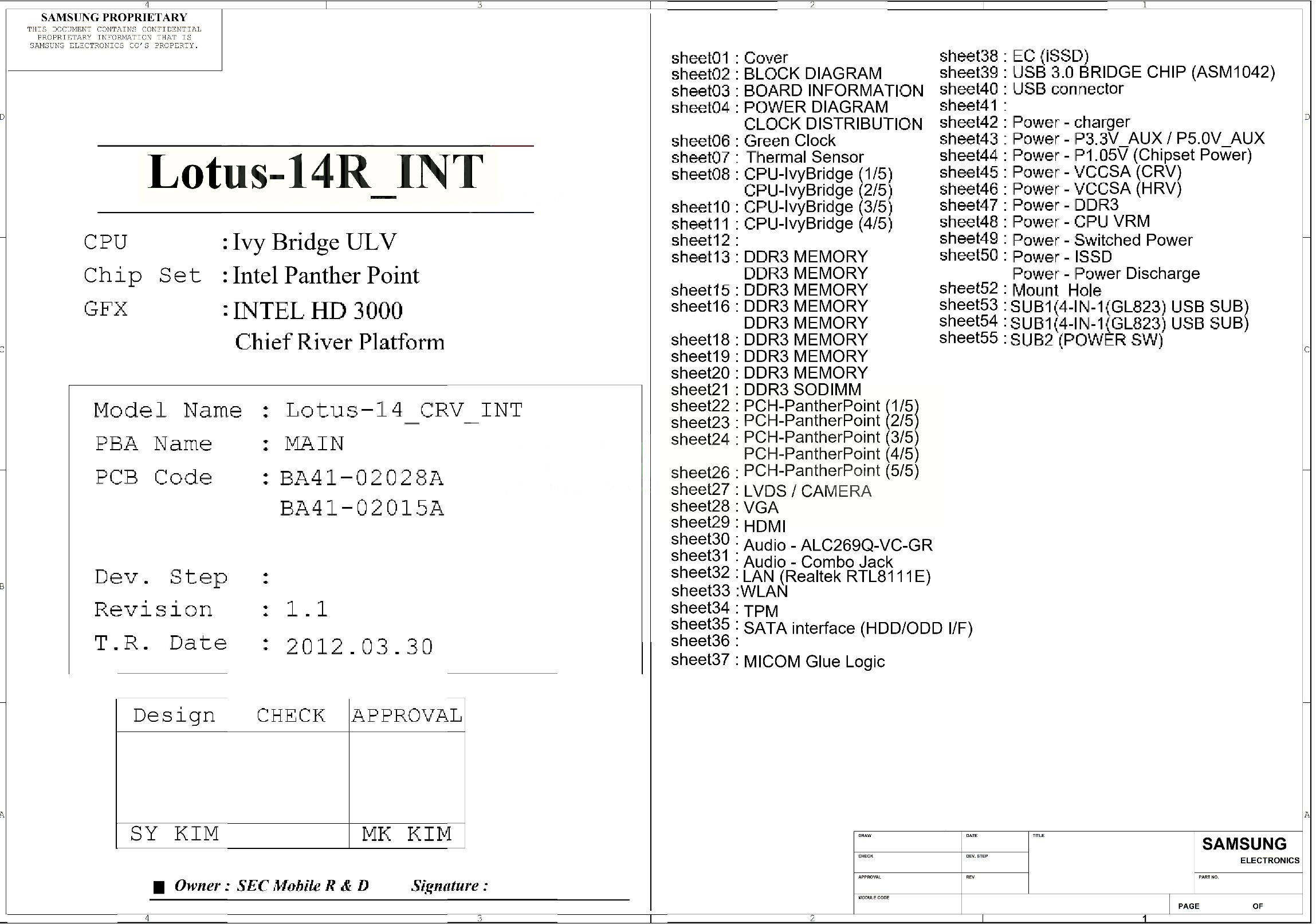Click PCB code 'BA41-02028A'
Viewport: 1316px width, 924px height.
362,478
